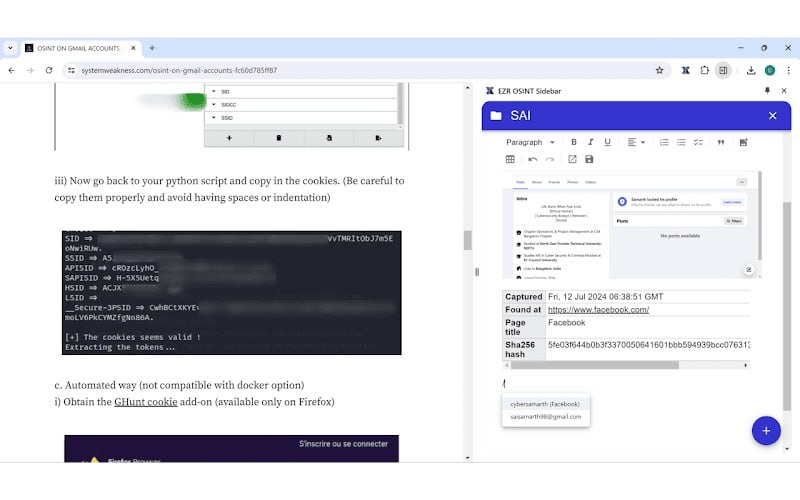Viewport: 800px width, 500px height.
Task: Insert a bulleted list
Action: (681, 142)
